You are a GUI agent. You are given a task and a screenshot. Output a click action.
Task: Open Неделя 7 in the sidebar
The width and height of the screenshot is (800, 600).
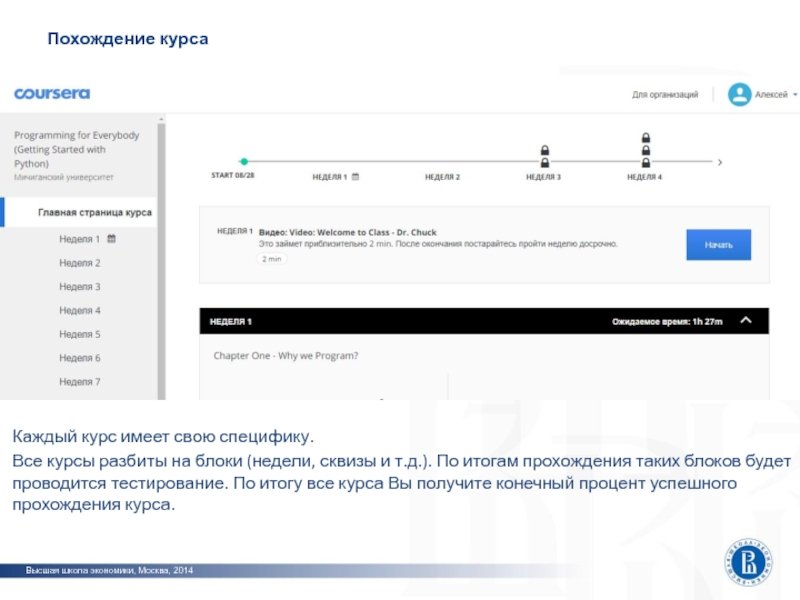coord(80,382)
